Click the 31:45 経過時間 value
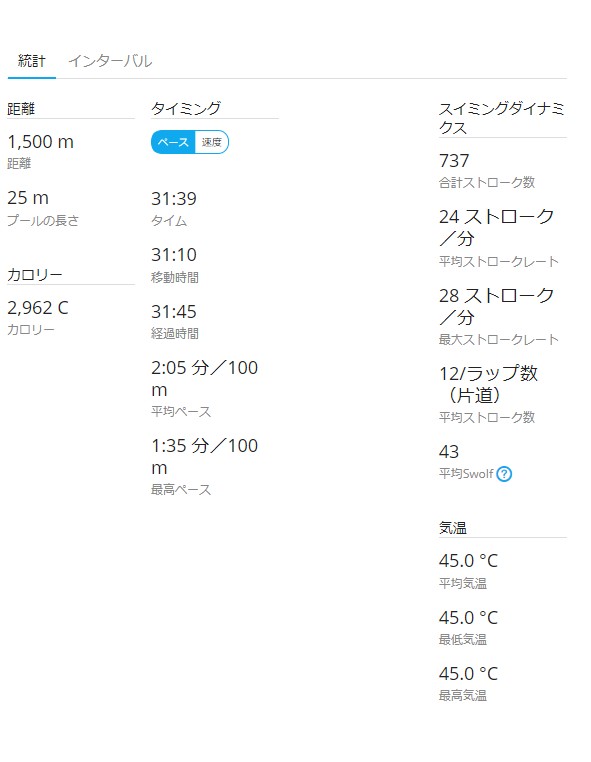This screenshot has width=591, height=762. pos(174,312)
